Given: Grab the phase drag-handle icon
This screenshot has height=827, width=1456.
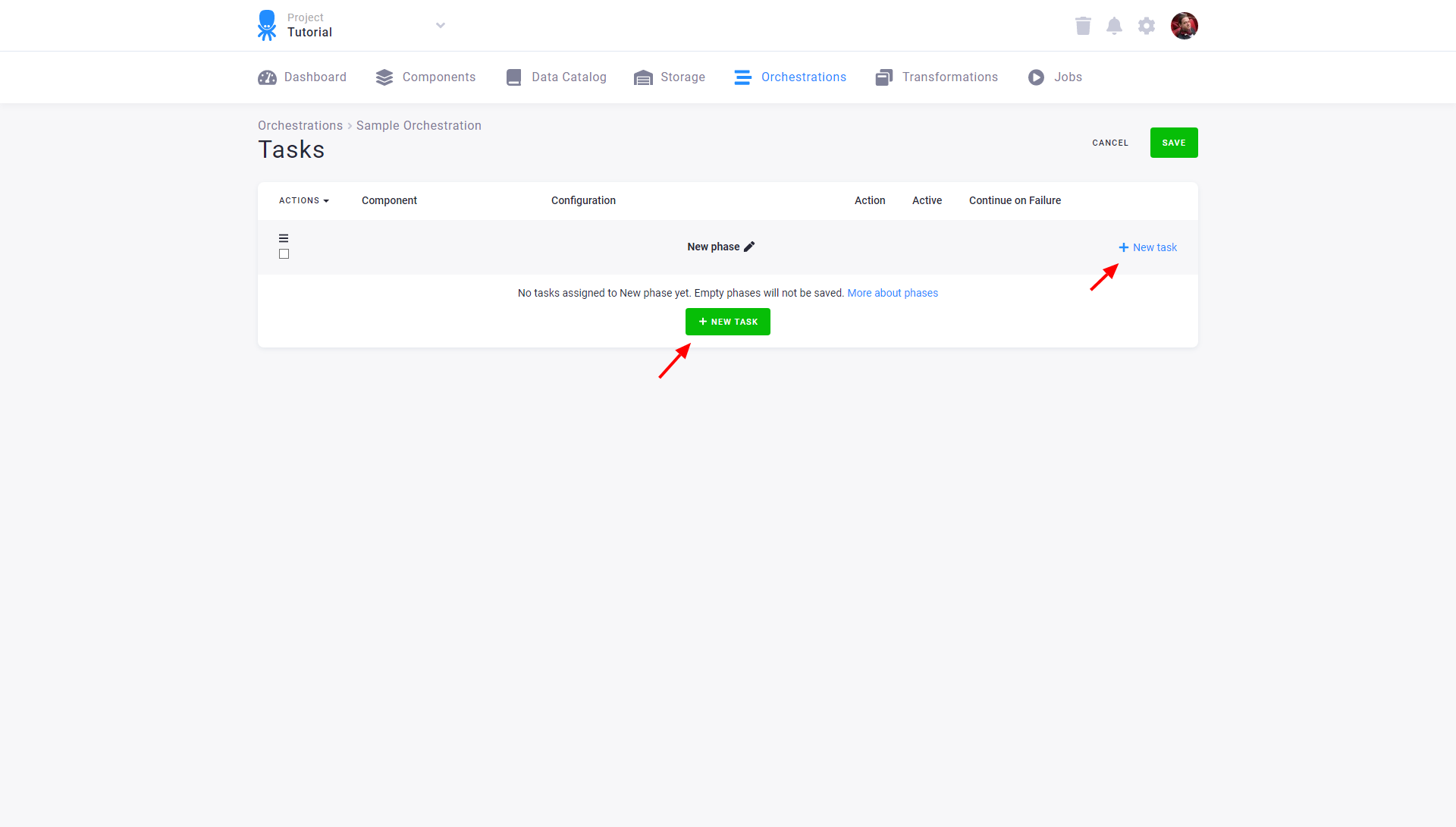Looking at the screenshot, I should point(284,237).
